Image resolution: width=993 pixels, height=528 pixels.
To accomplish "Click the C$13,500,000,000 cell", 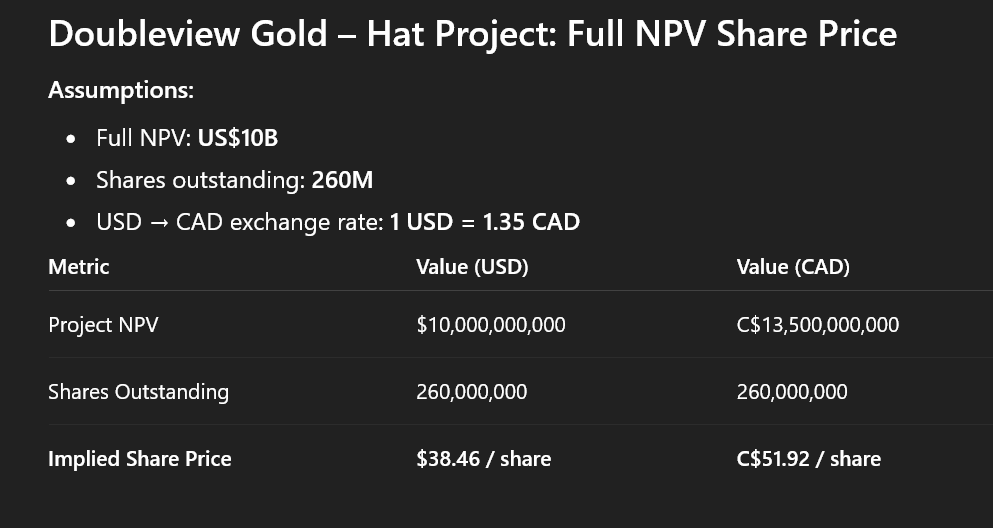I will (x=817, y=325).
